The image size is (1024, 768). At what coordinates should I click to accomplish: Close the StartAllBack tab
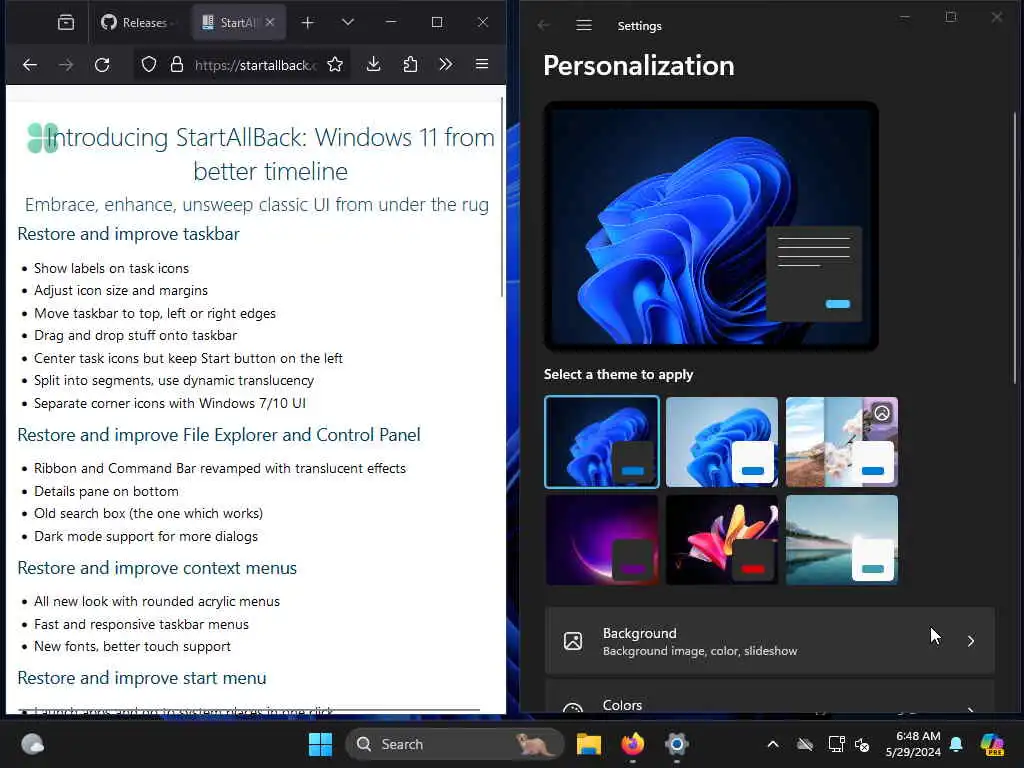270,22
